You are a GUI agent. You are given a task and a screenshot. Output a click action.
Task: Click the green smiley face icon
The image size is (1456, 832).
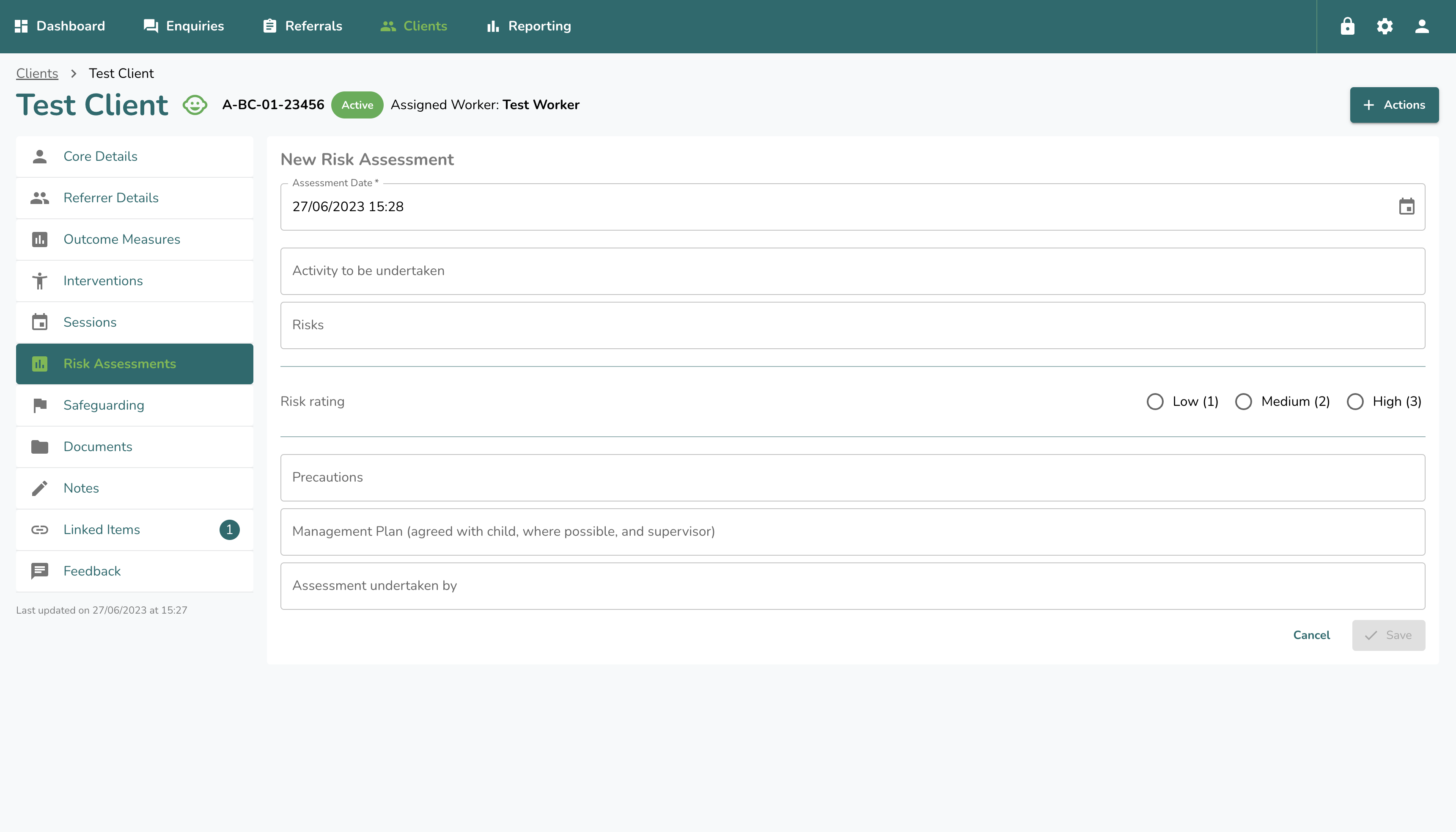point(195,105)
